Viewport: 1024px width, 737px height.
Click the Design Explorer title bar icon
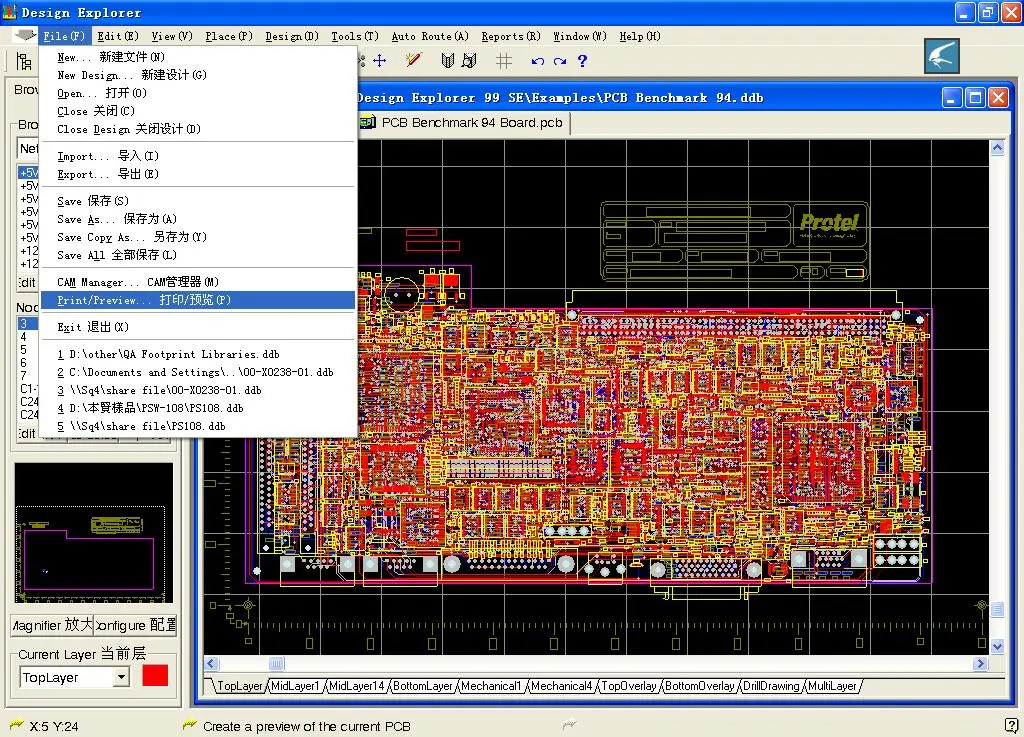9,12
